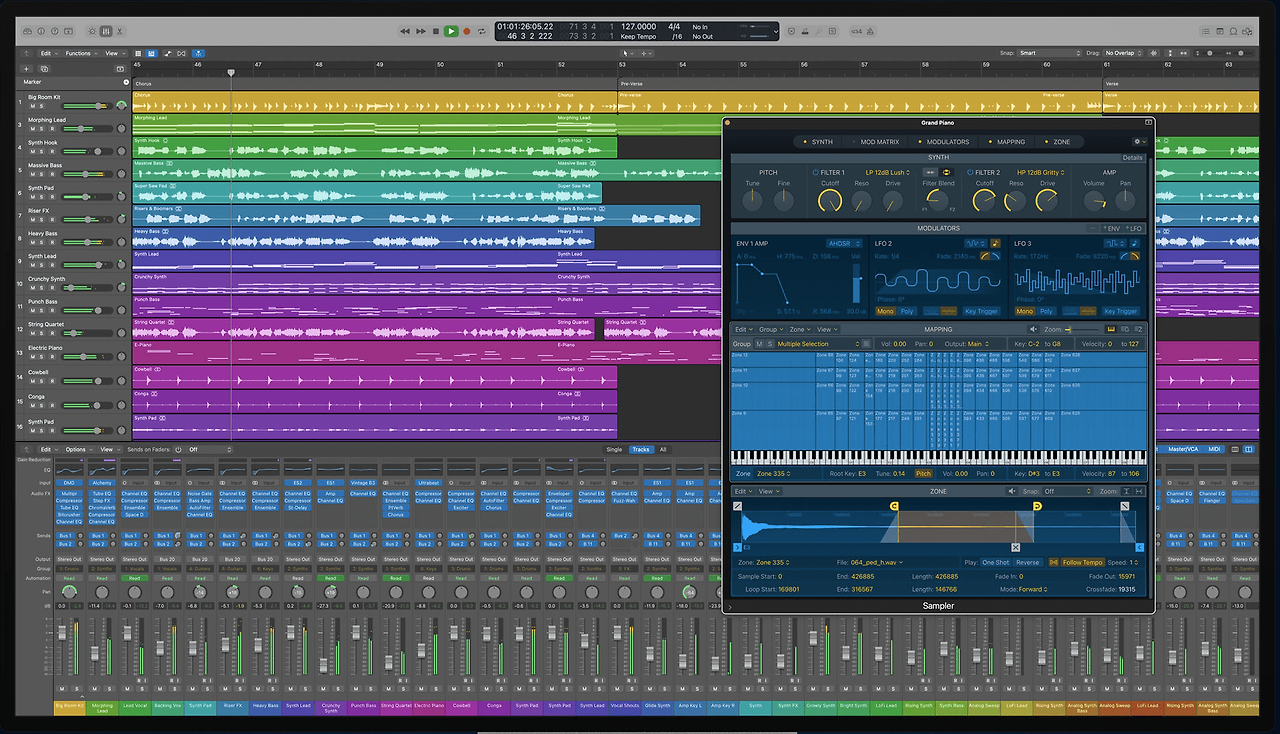
Task: Click the Details button in Synth pane
Action: pos(1132,157)
